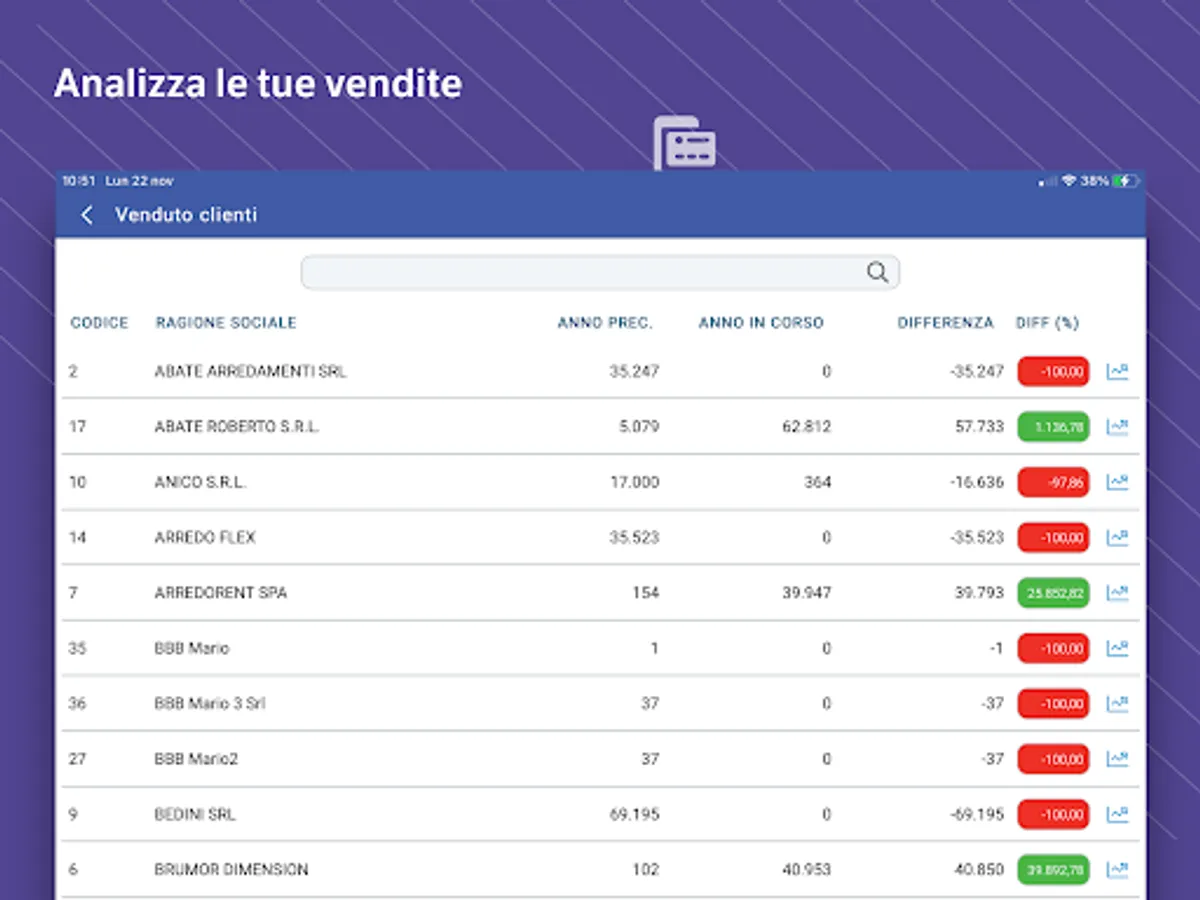The width and height of the screenshot is (1200, 900).
Task: Click current year value 40.953
Action: click(x=806, y=869)
